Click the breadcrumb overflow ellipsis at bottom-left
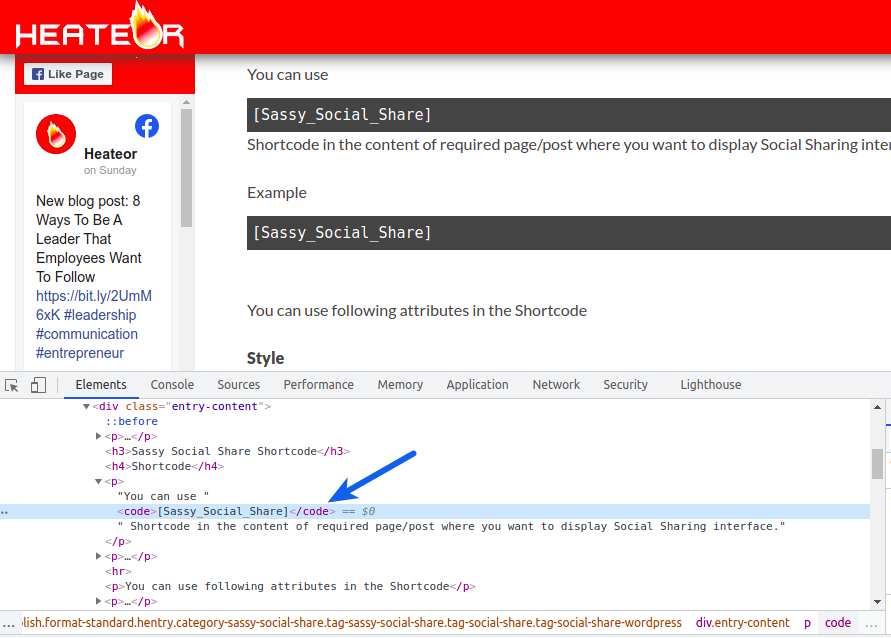This screenshot has width=891, height=638. point(8,623)
